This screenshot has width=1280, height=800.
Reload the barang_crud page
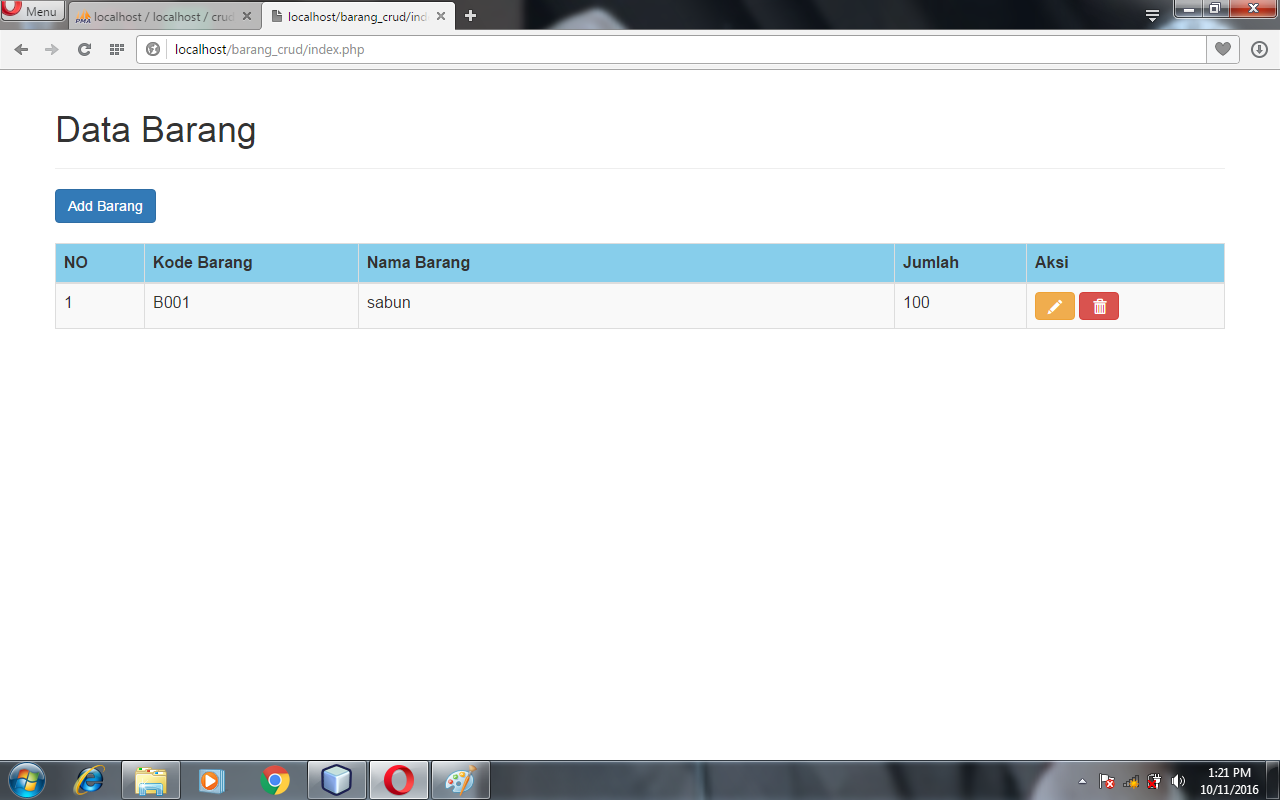(x=84, y=47)
